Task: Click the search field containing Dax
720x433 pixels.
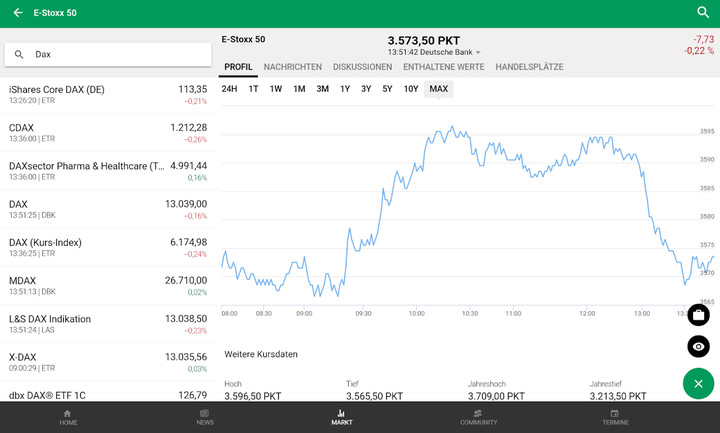Action: [x=108, y=54]
